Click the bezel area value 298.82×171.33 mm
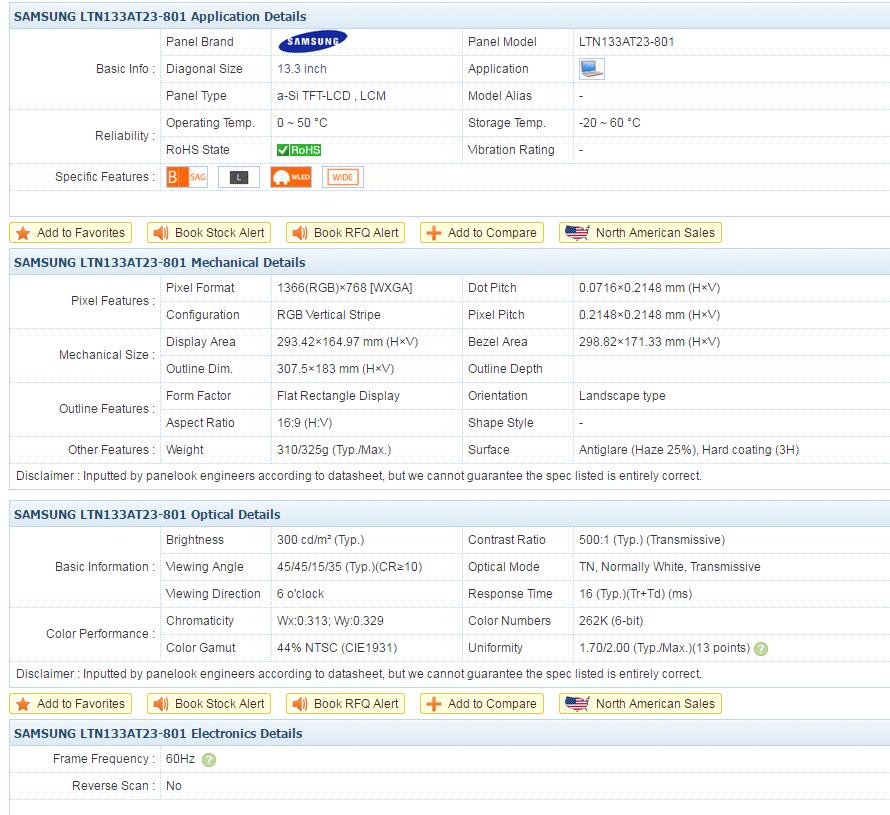This screenshot has height=815, width=890. [649, 342]
